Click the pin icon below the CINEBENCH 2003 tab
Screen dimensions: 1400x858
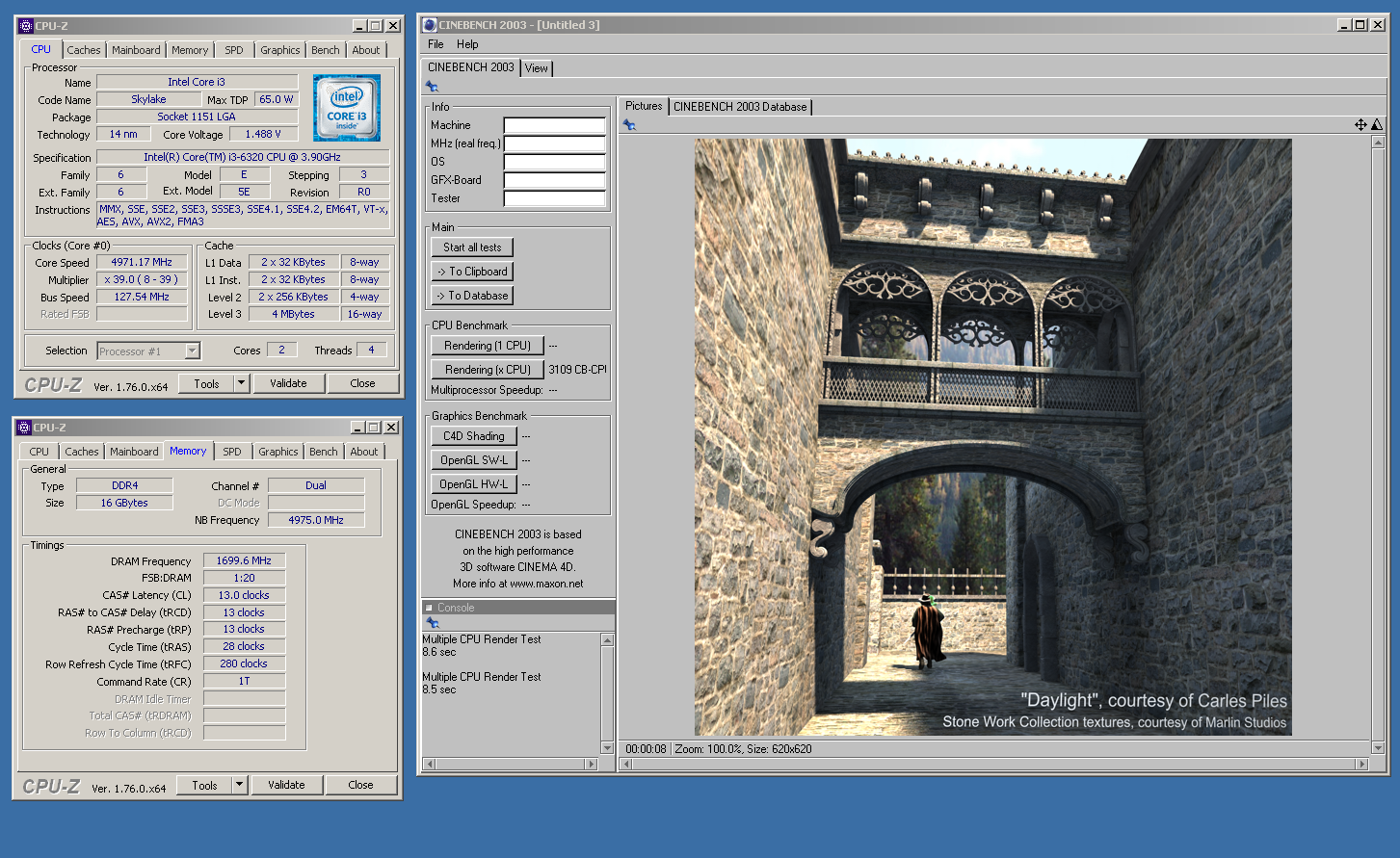pos(433,87)
